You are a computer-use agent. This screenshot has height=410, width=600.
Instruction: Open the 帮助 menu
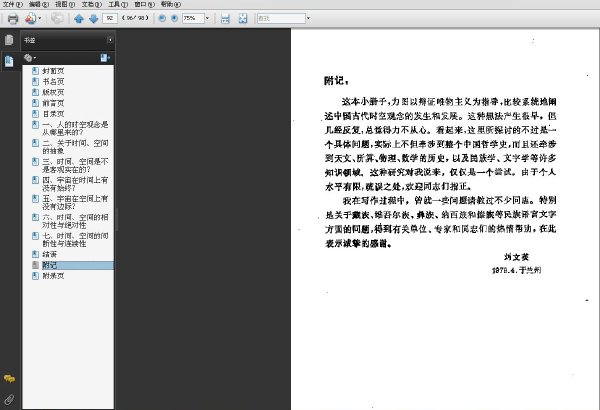(x=171, y=4)
